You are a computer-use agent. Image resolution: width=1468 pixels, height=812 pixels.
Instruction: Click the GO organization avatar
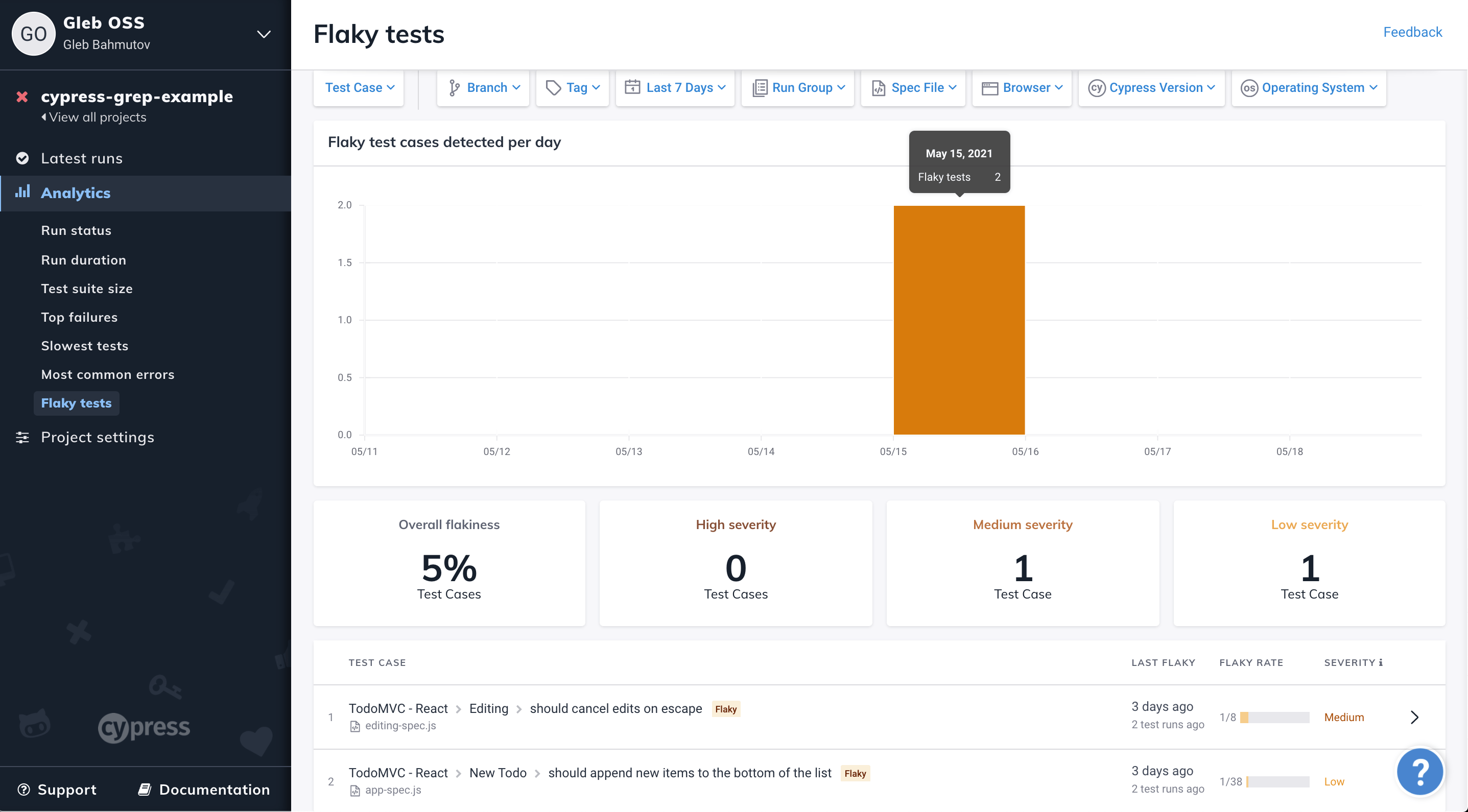(33, 34)
